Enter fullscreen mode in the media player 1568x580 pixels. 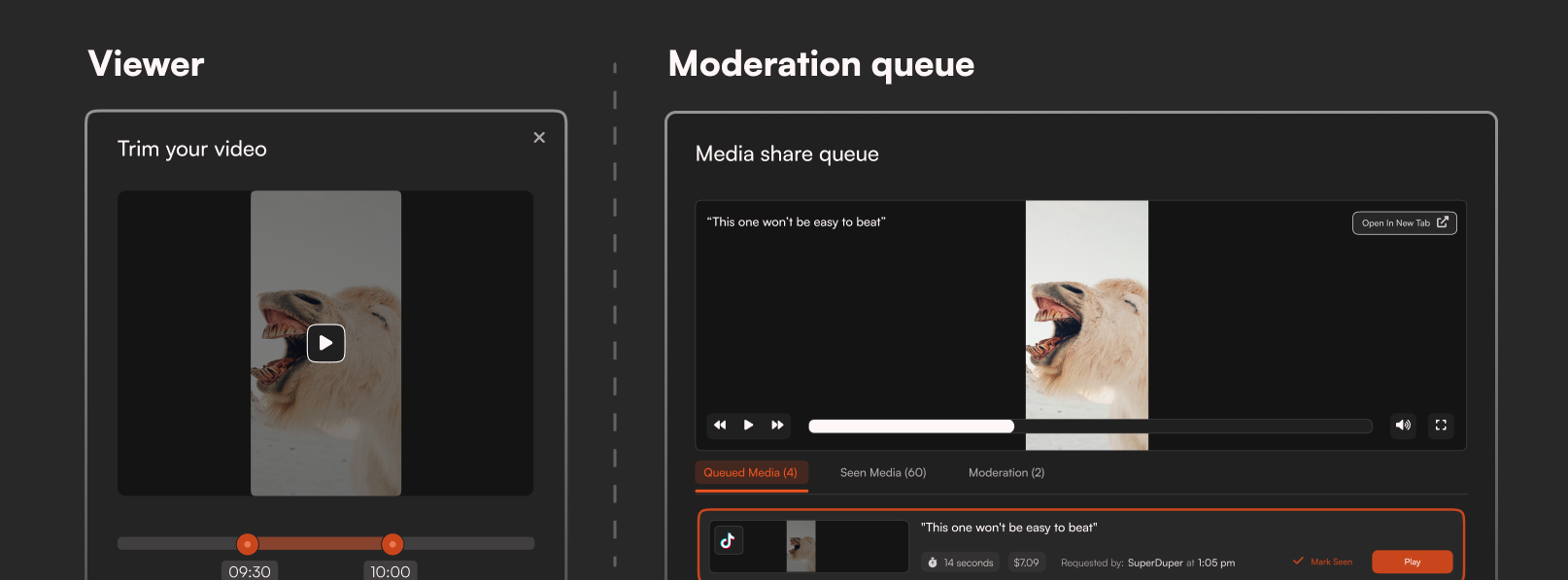[1441, 426]
